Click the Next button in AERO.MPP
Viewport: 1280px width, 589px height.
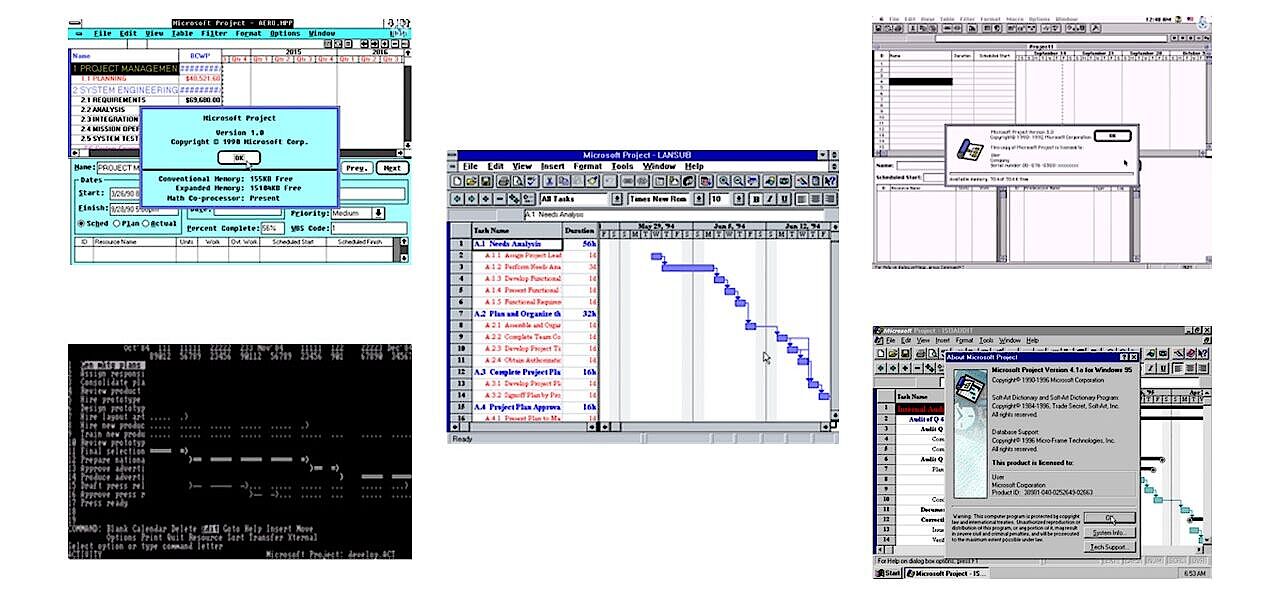point(393,168)
